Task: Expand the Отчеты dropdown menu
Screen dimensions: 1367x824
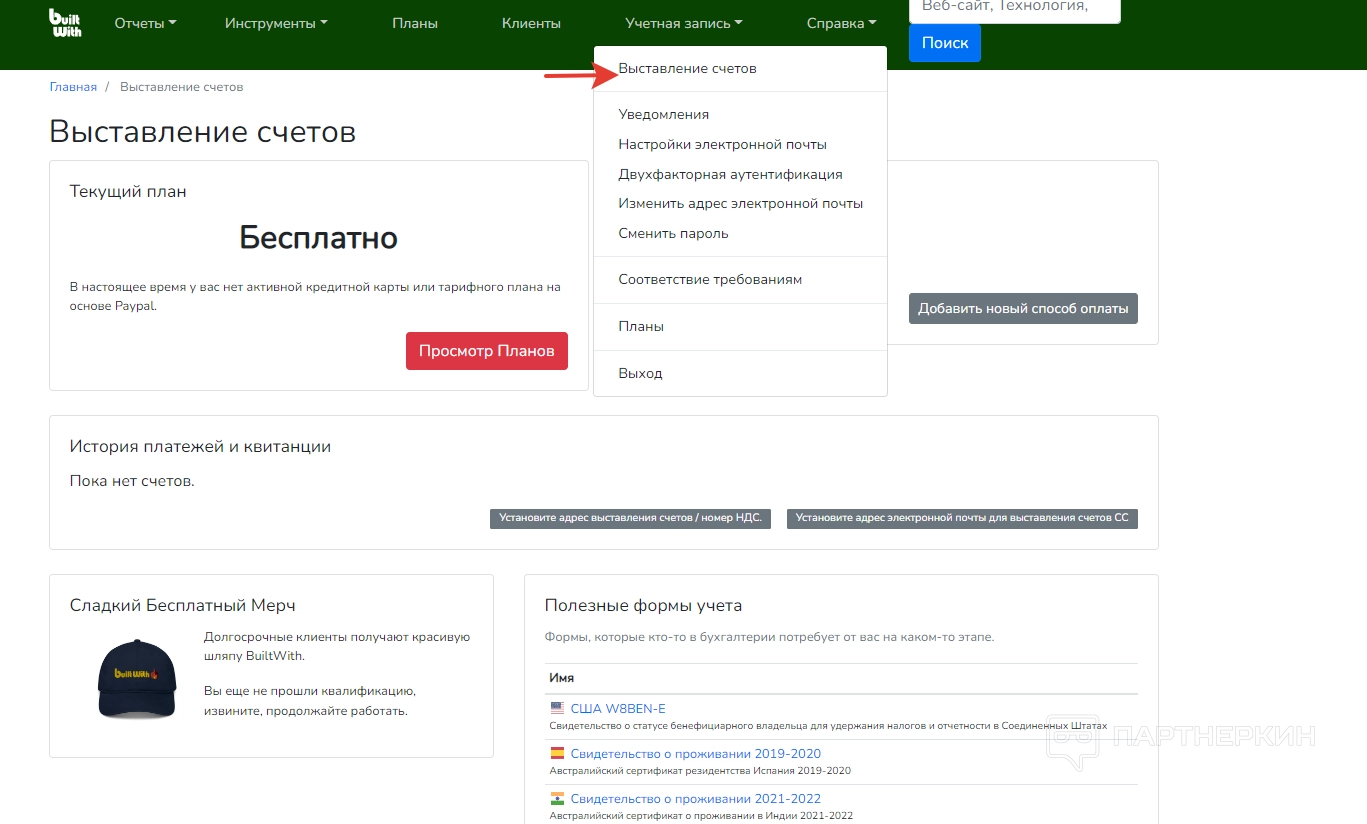Action: tap(145, 23)
